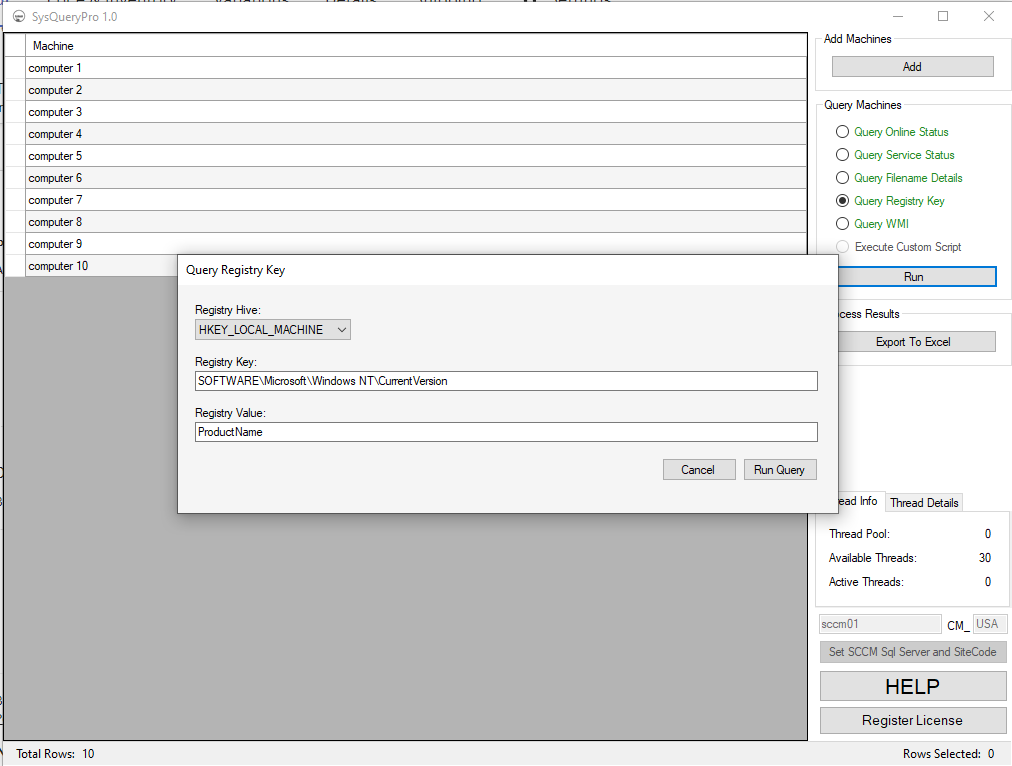This screenshot has width=1012, height=766.
Task: Click the Add button under Add Machines
Action: click(911, 66)
